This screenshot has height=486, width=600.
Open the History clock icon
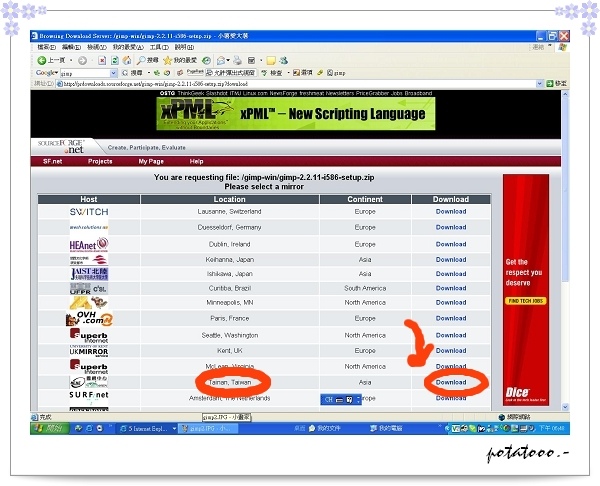coord(206,60)
